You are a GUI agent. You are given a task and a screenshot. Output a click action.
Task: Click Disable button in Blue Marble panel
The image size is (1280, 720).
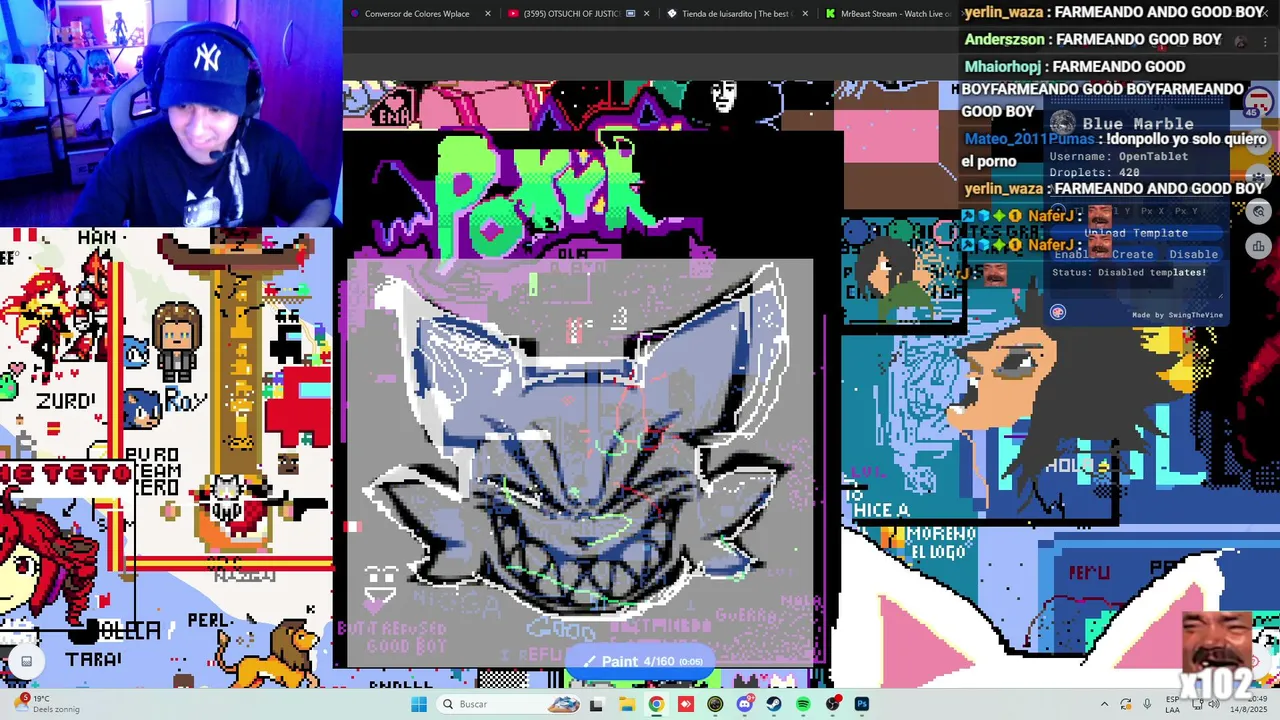coord(1193,254)
